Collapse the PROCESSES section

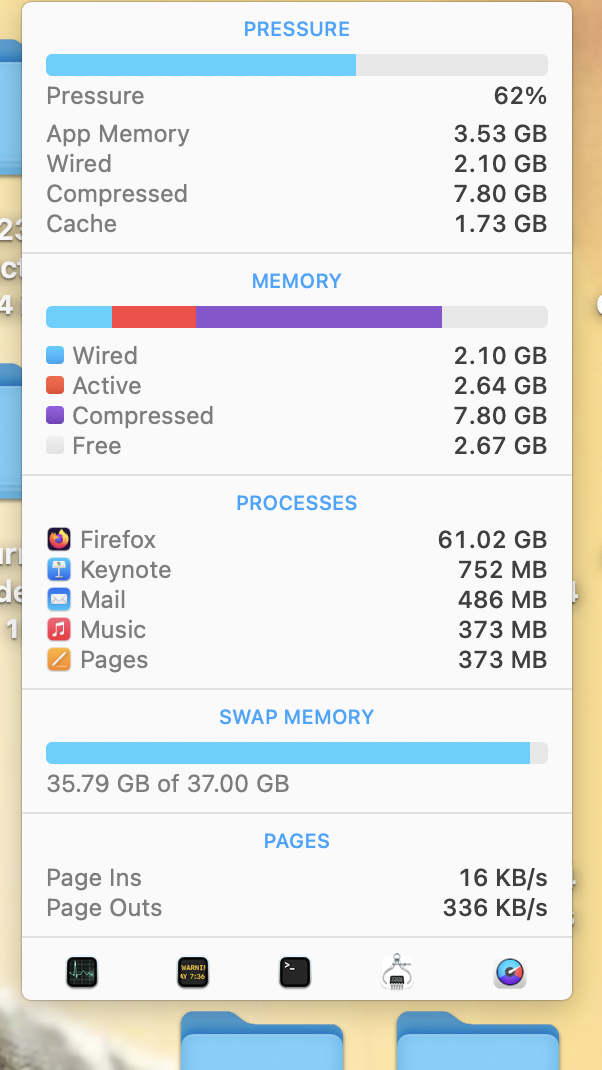296,502
